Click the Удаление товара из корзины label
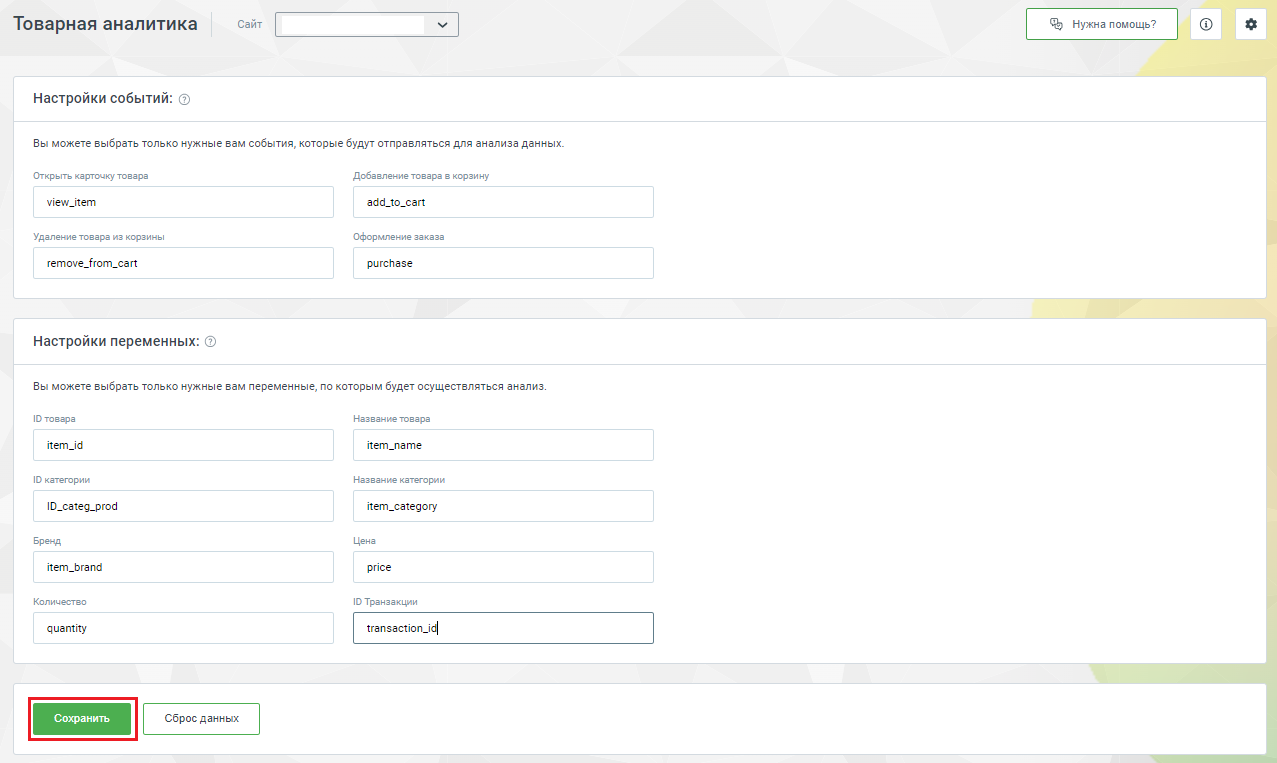 point(99,237)
